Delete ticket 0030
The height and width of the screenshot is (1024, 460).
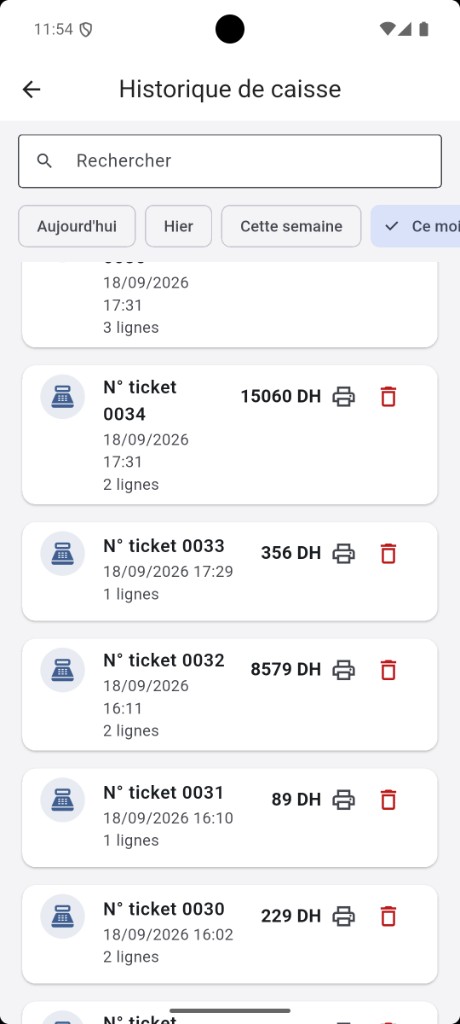point(388,916)
